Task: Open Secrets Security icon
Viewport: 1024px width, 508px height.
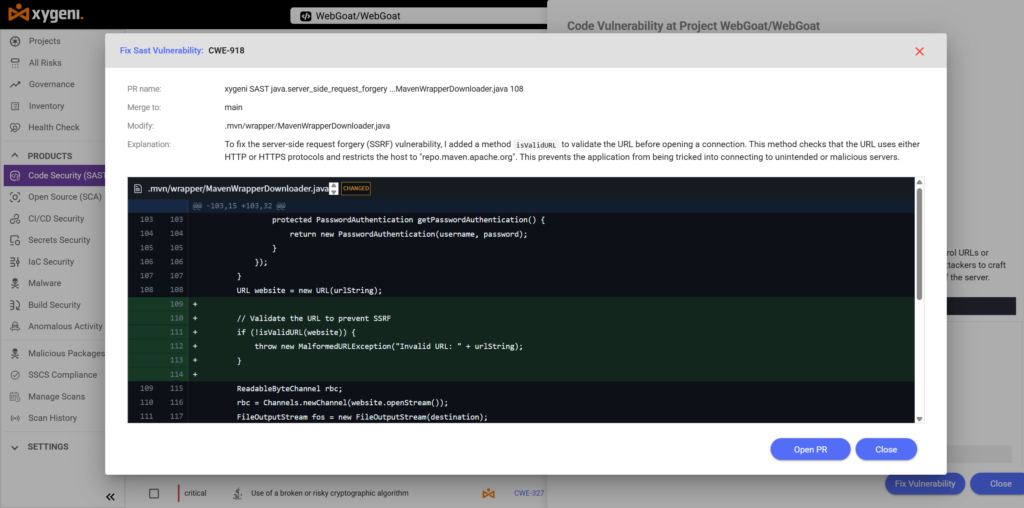Action: (x=15, y=240)
